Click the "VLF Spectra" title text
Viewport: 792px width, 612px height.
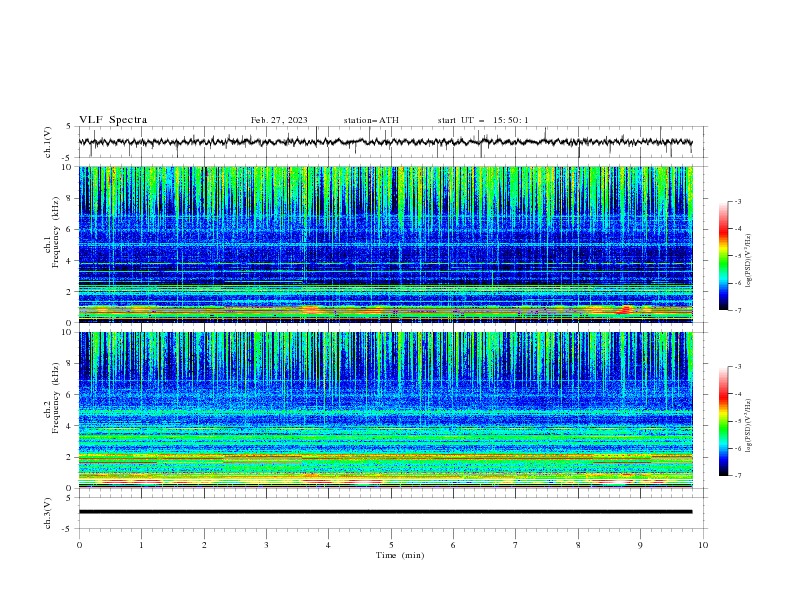113,120
